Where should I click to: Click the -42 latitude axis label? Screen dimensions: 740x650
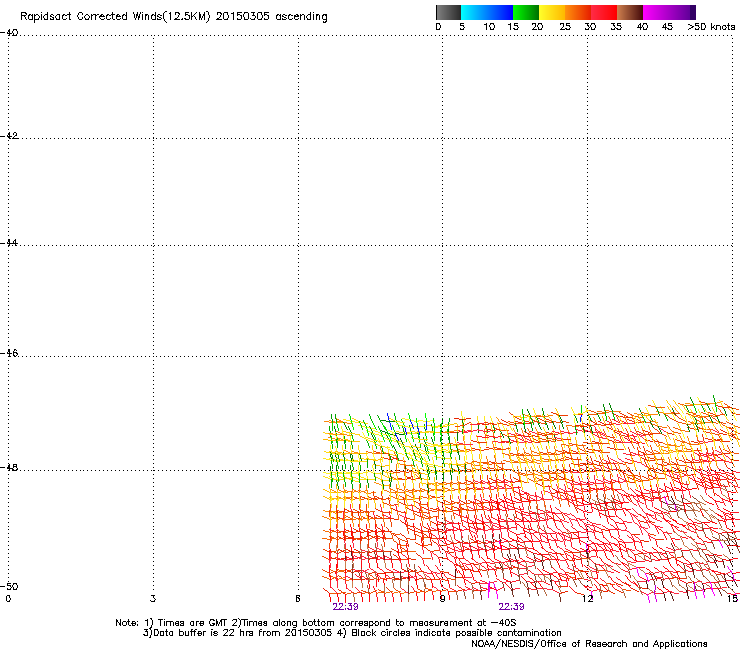click(x=9, y=135)
